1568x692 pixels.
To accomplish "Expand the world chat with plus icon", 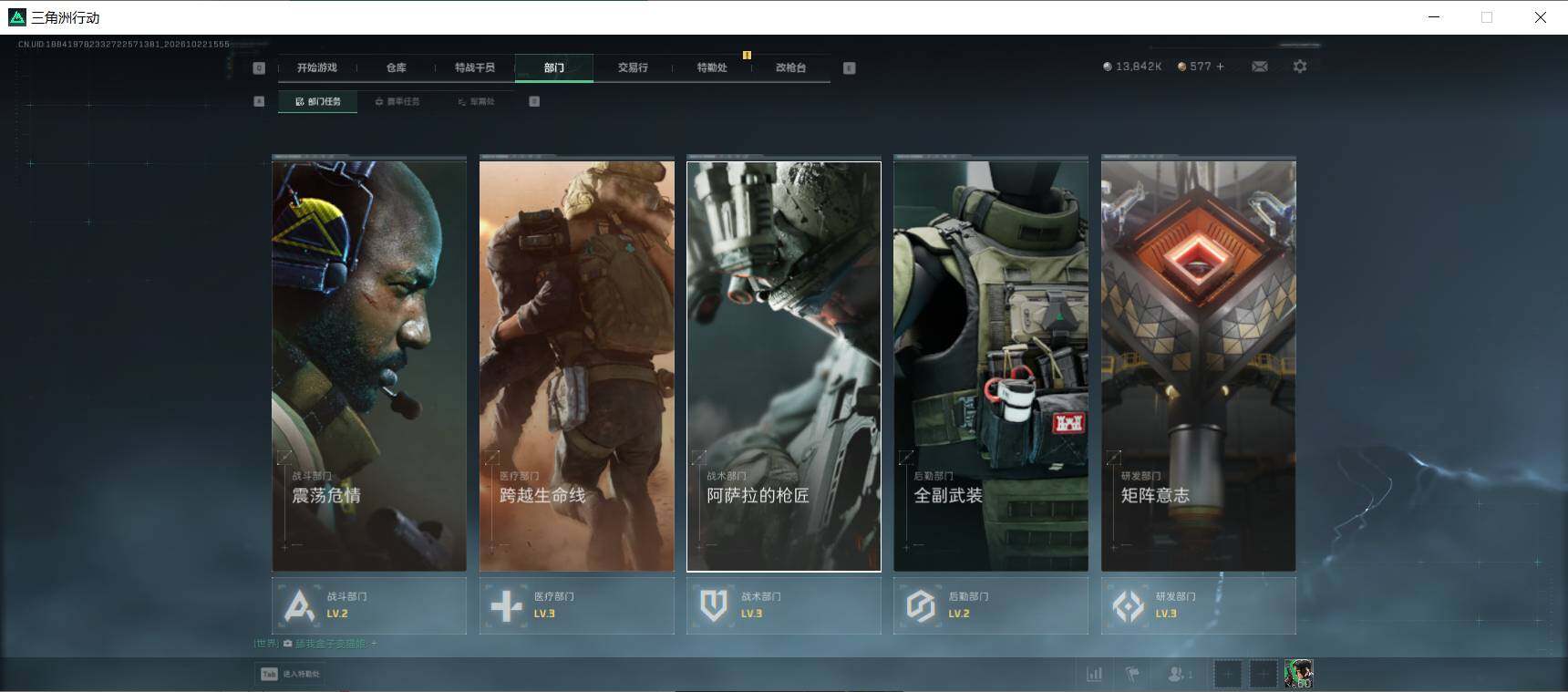I will click(x=374, y=644).
